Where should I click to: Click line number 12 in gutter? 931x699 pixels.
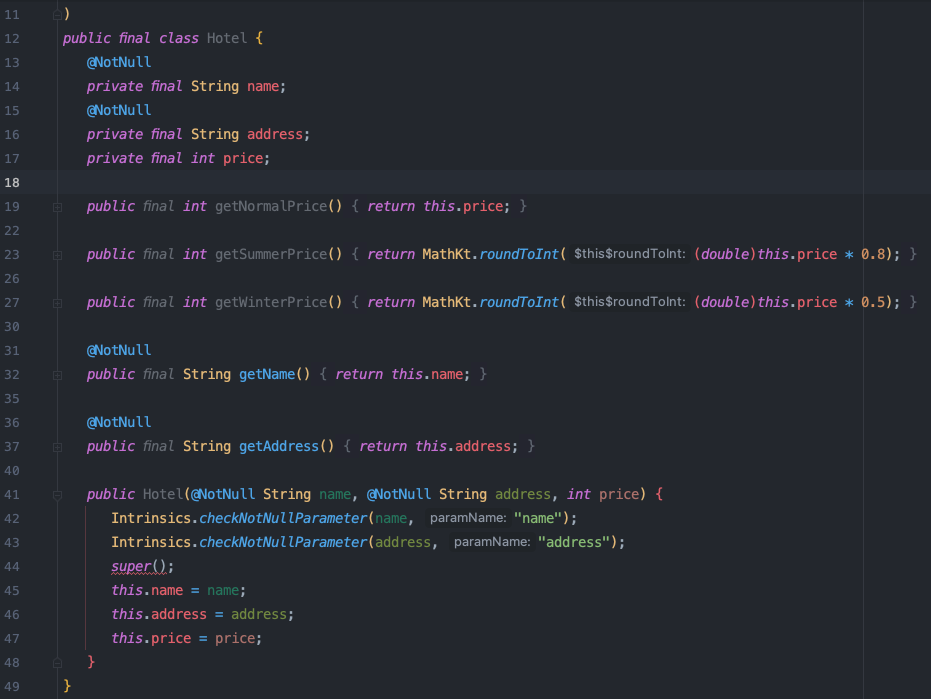click(12, 39)
